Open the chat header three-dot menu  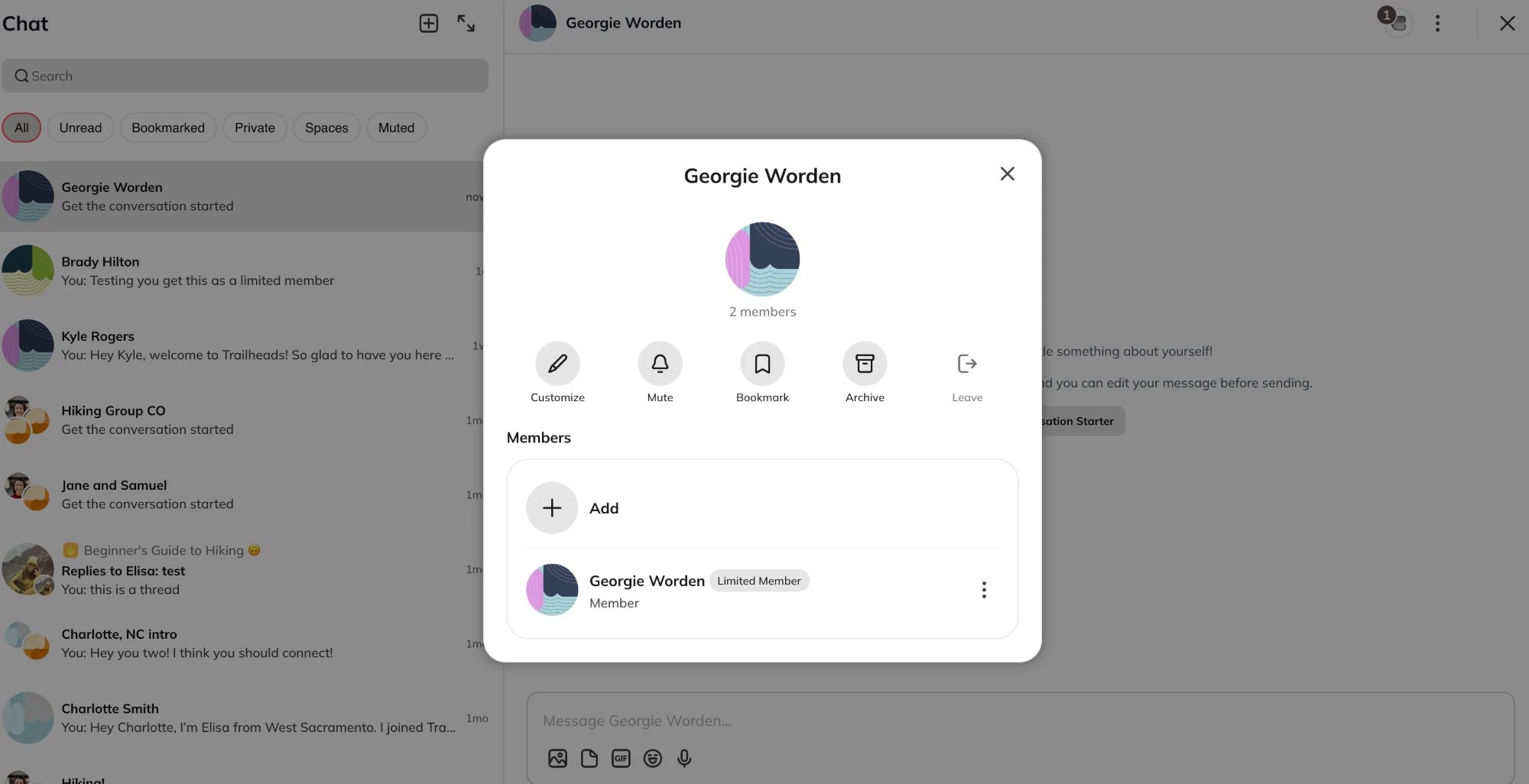[x=1437, y=24]
